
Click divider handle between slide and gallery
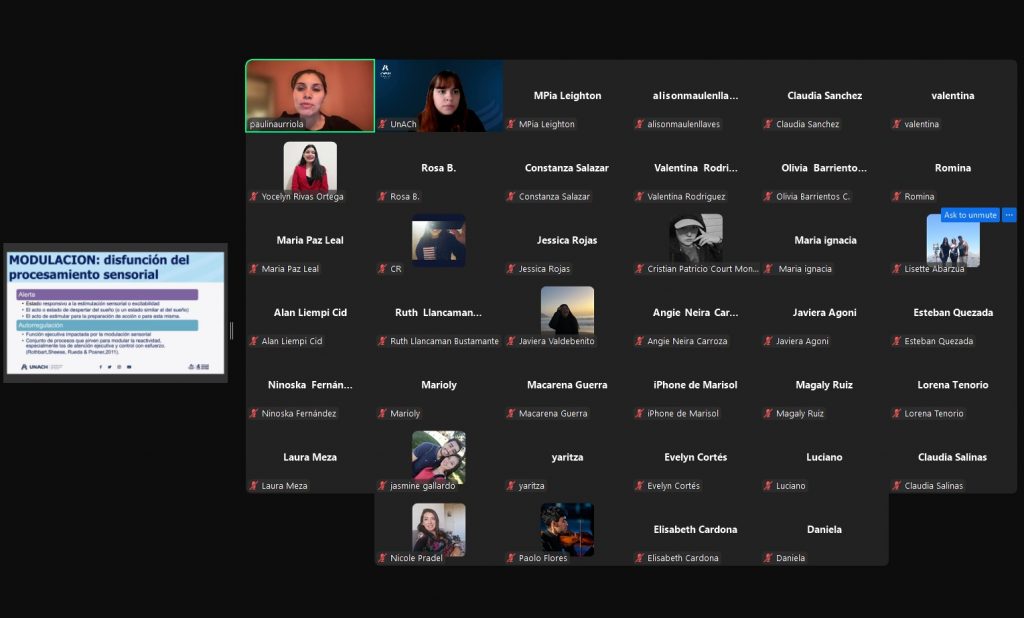pos(232,330)
